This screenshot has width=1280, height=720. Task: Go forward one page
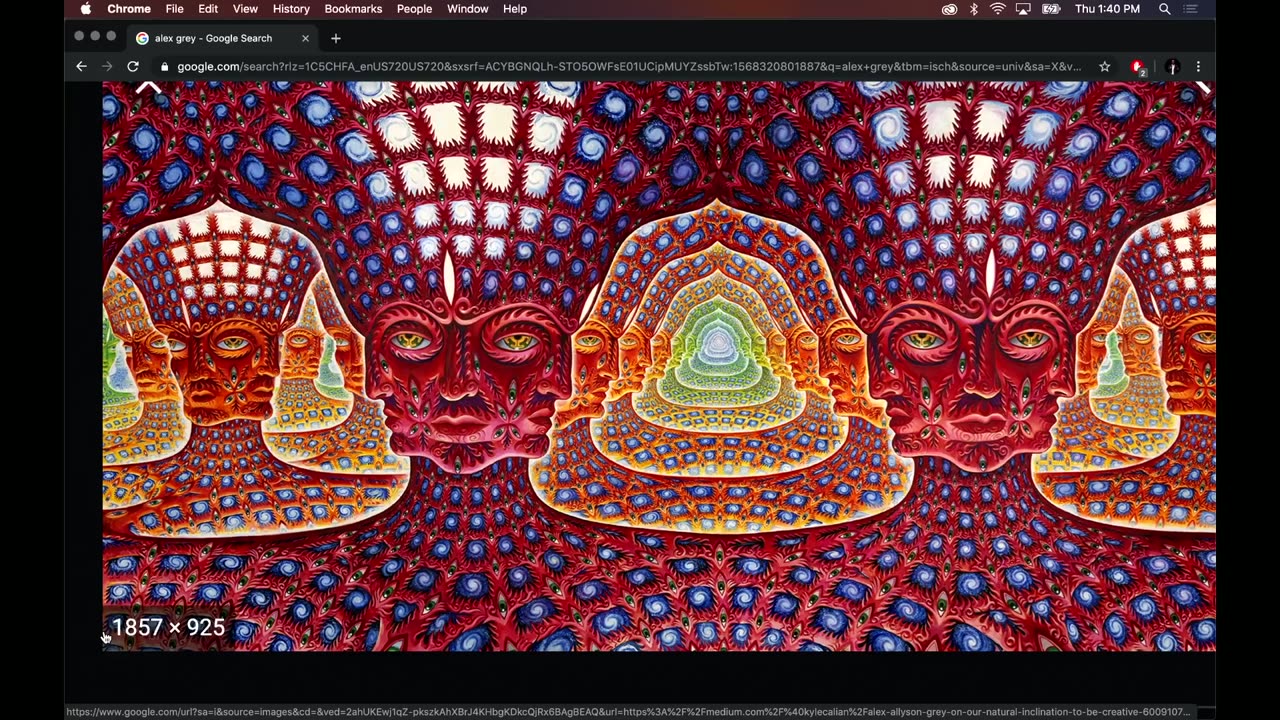pos(107,66)
